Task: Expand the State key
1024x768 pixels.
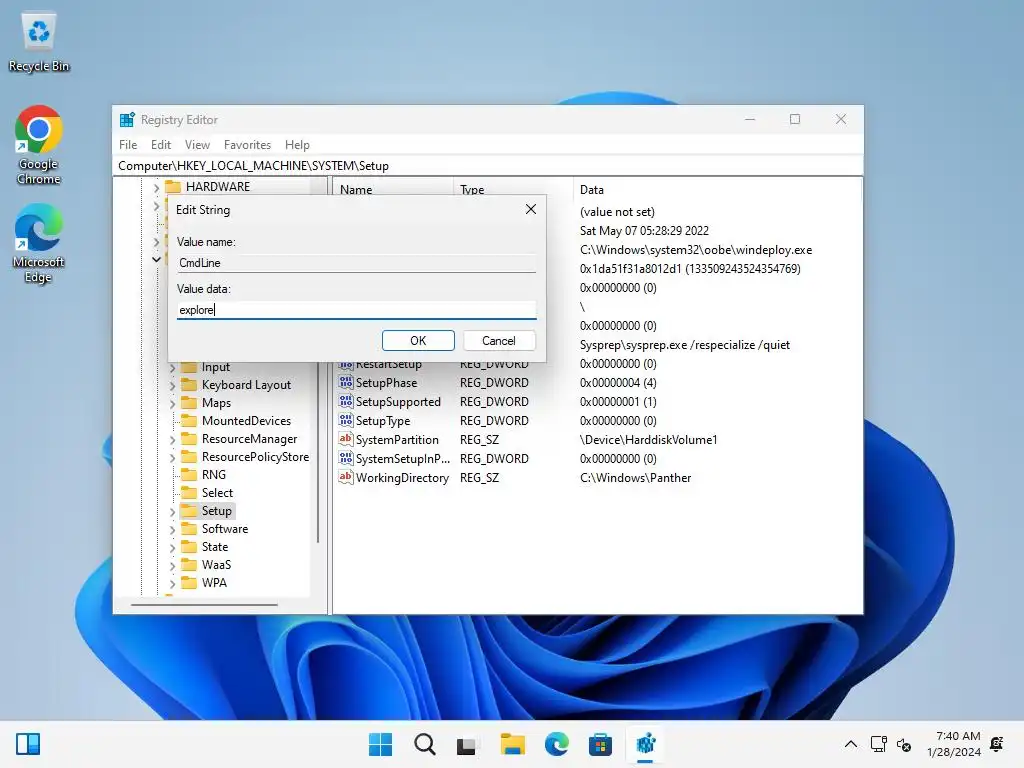Action: (172, 547)
